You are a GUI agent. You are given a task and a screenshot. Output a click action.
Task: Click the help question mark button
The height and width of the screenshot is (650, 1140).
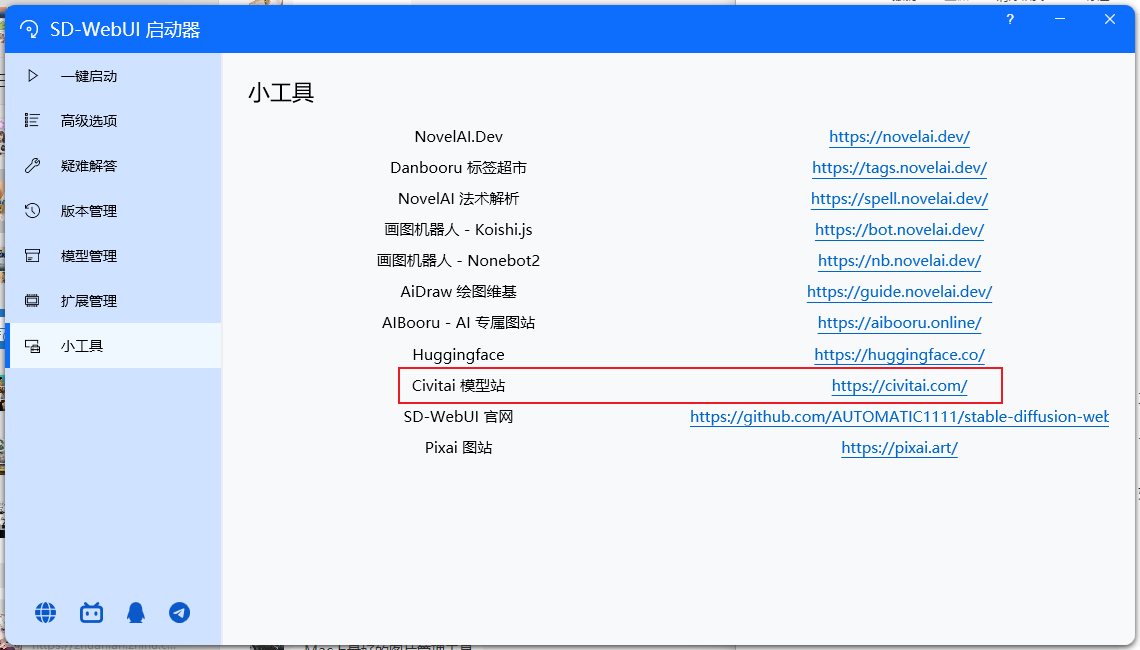click(x=1010, y=20)
